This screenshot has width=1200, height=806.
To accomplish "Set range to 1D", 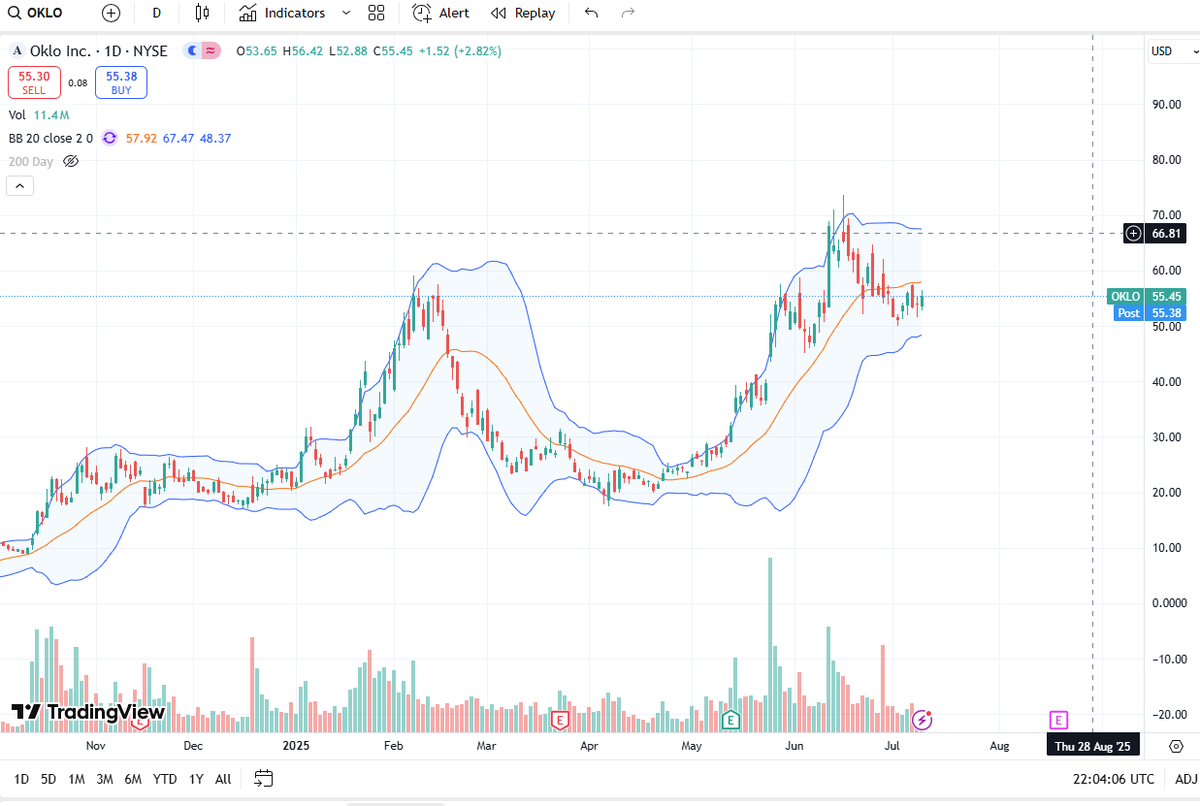I will [x=21, y=779].
